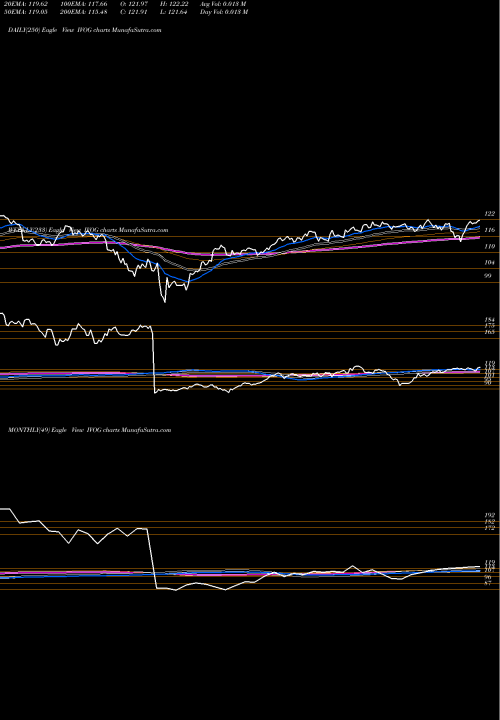Viewport: 500px width, 720px height.
Task: Click the 182 price label on monthly axis
Action: 490,522
